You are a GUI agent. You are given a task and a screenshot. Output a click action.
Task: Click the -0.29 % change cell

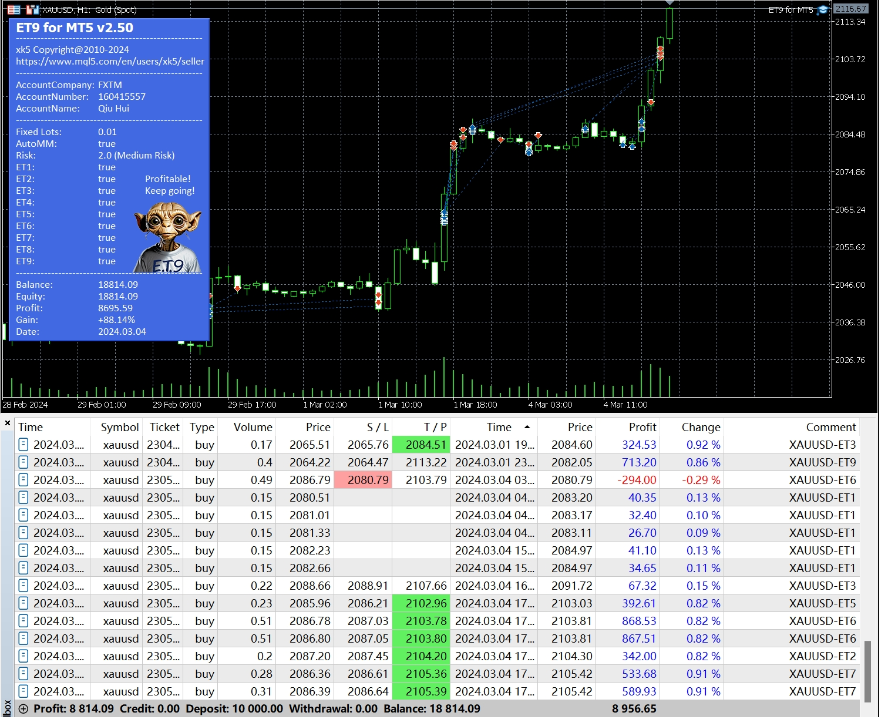pyautogui.click(x=701, y=480)
